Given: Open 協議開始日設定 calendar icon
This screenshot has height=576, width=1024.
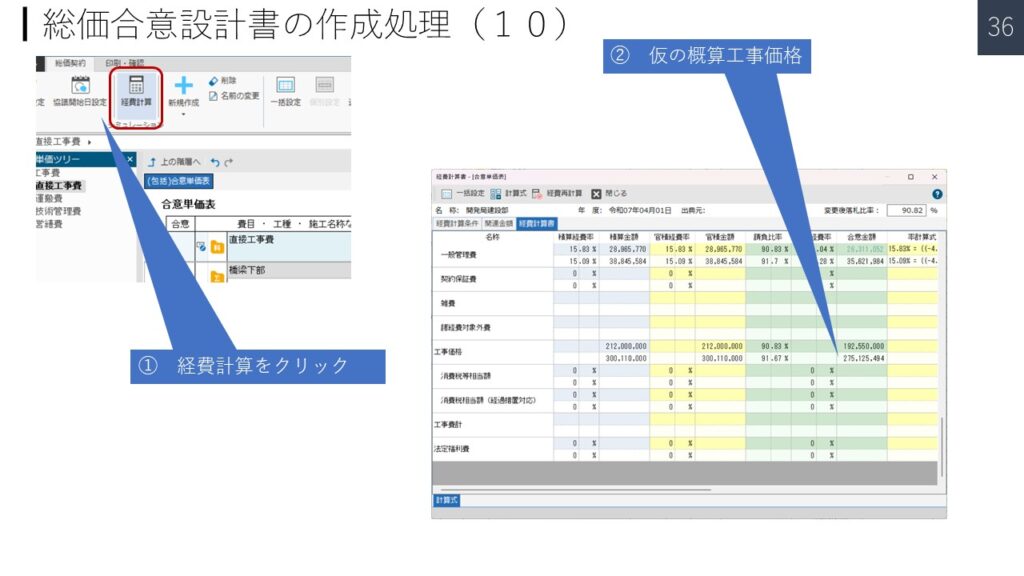Looking at the screenshot, I should pos(80,86).
